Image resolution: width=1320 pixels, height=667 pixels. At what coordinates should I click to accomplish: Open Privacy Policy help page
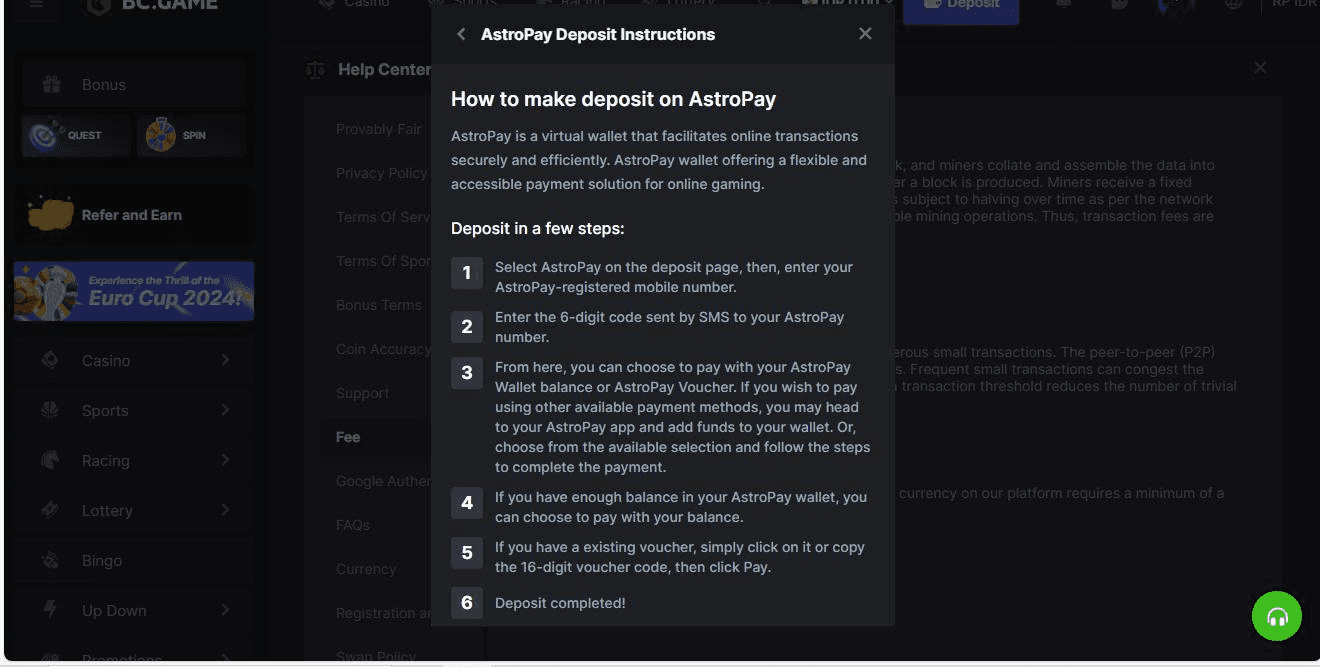[381, 173]
